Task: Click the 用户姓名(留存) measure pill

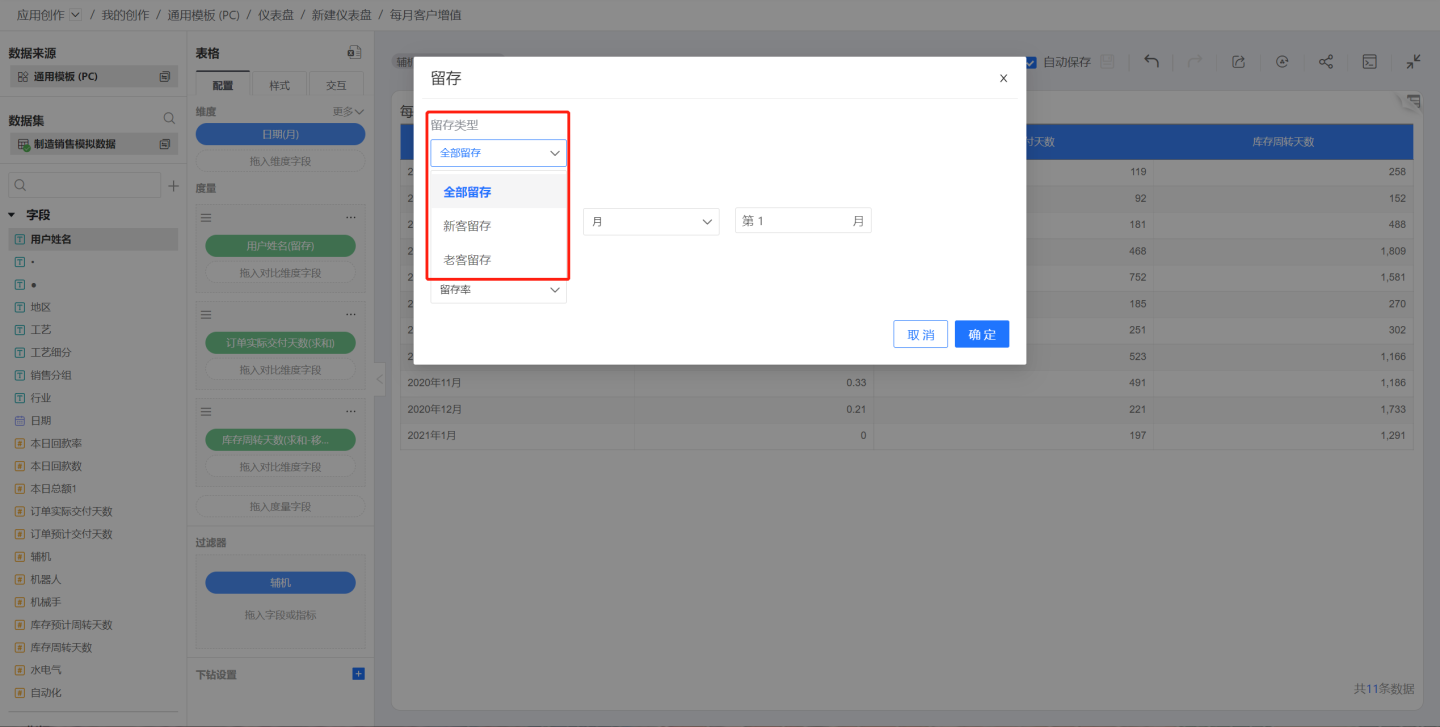Action: coord(280,246)
